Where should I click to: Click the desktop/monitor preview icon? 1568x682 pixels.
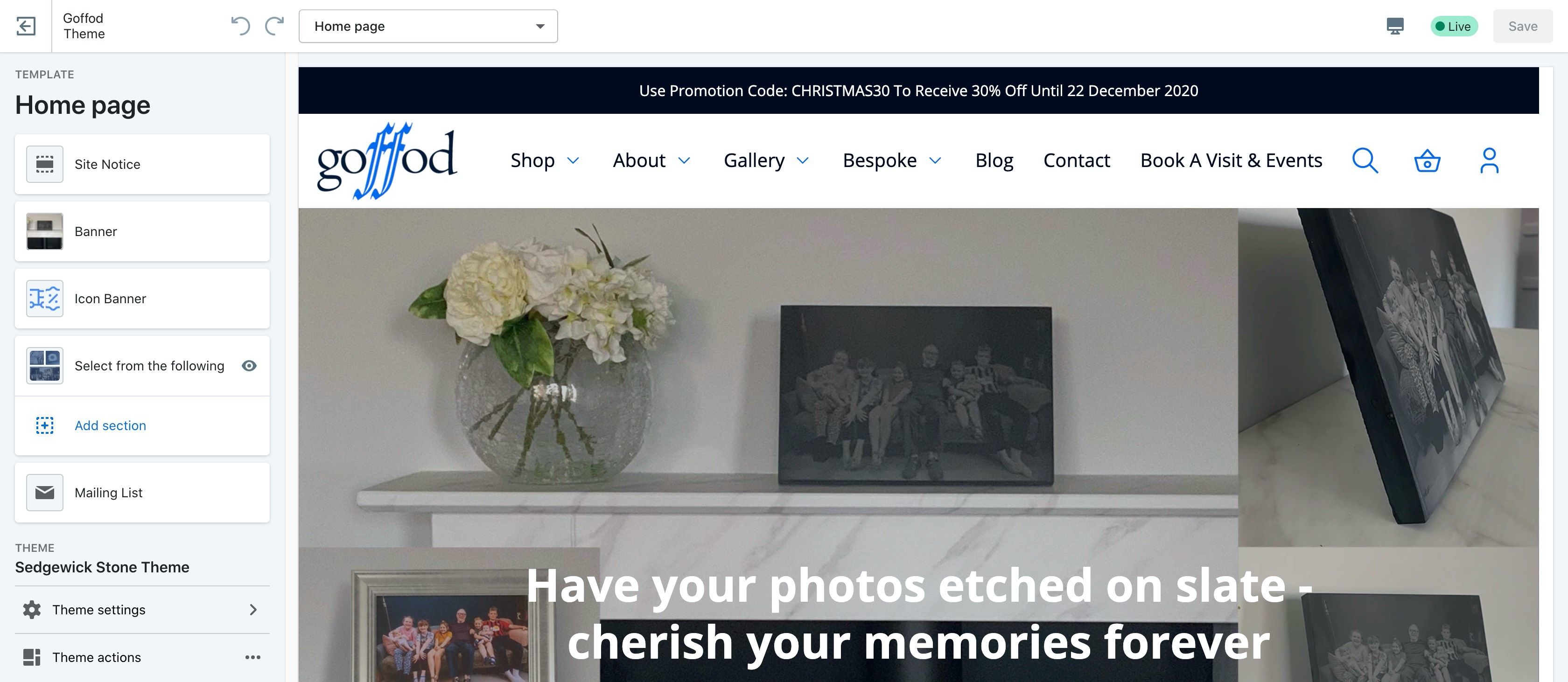tap(1395, 26)
